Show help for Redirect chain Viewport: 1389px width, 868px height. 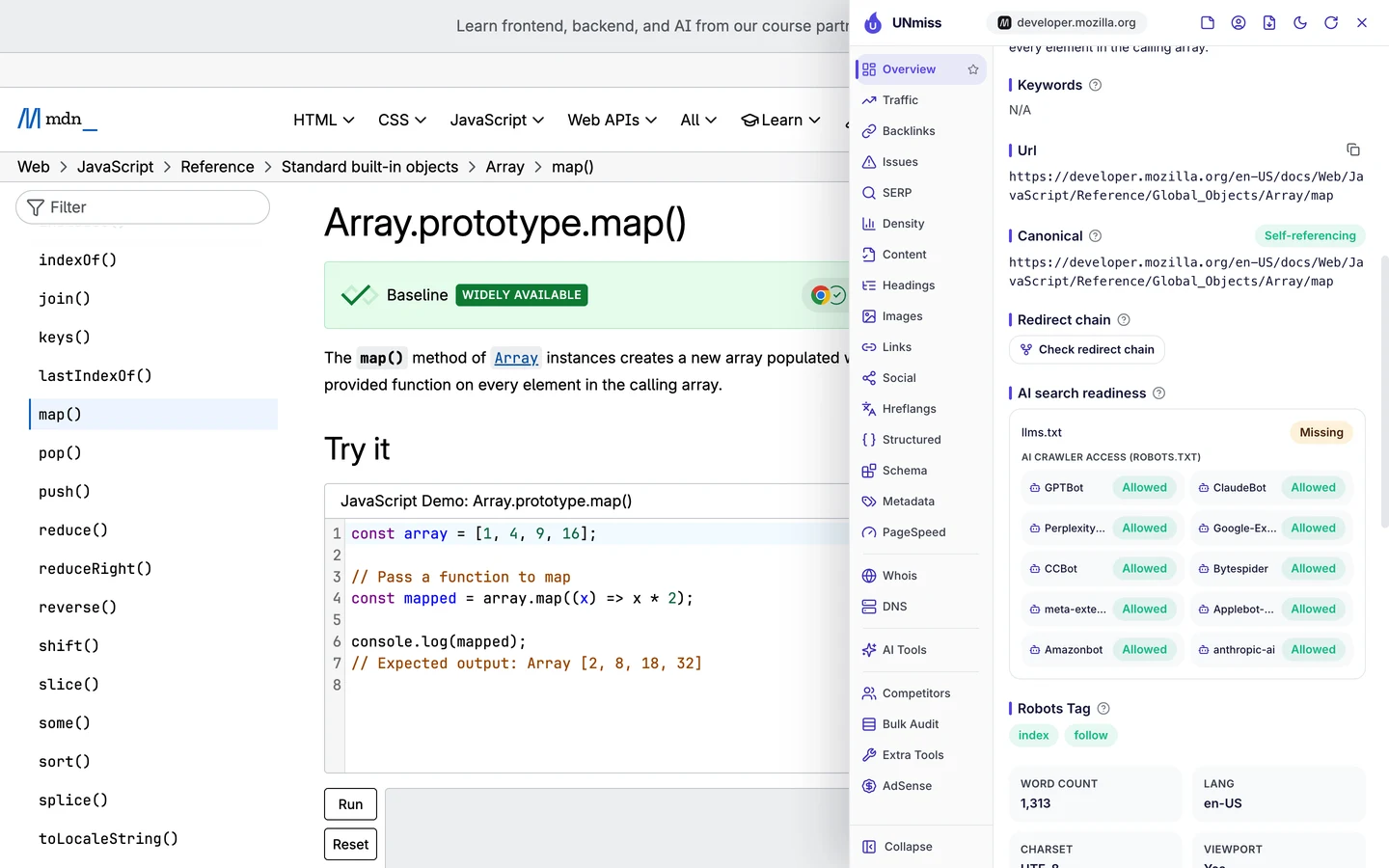[1124, 320]
